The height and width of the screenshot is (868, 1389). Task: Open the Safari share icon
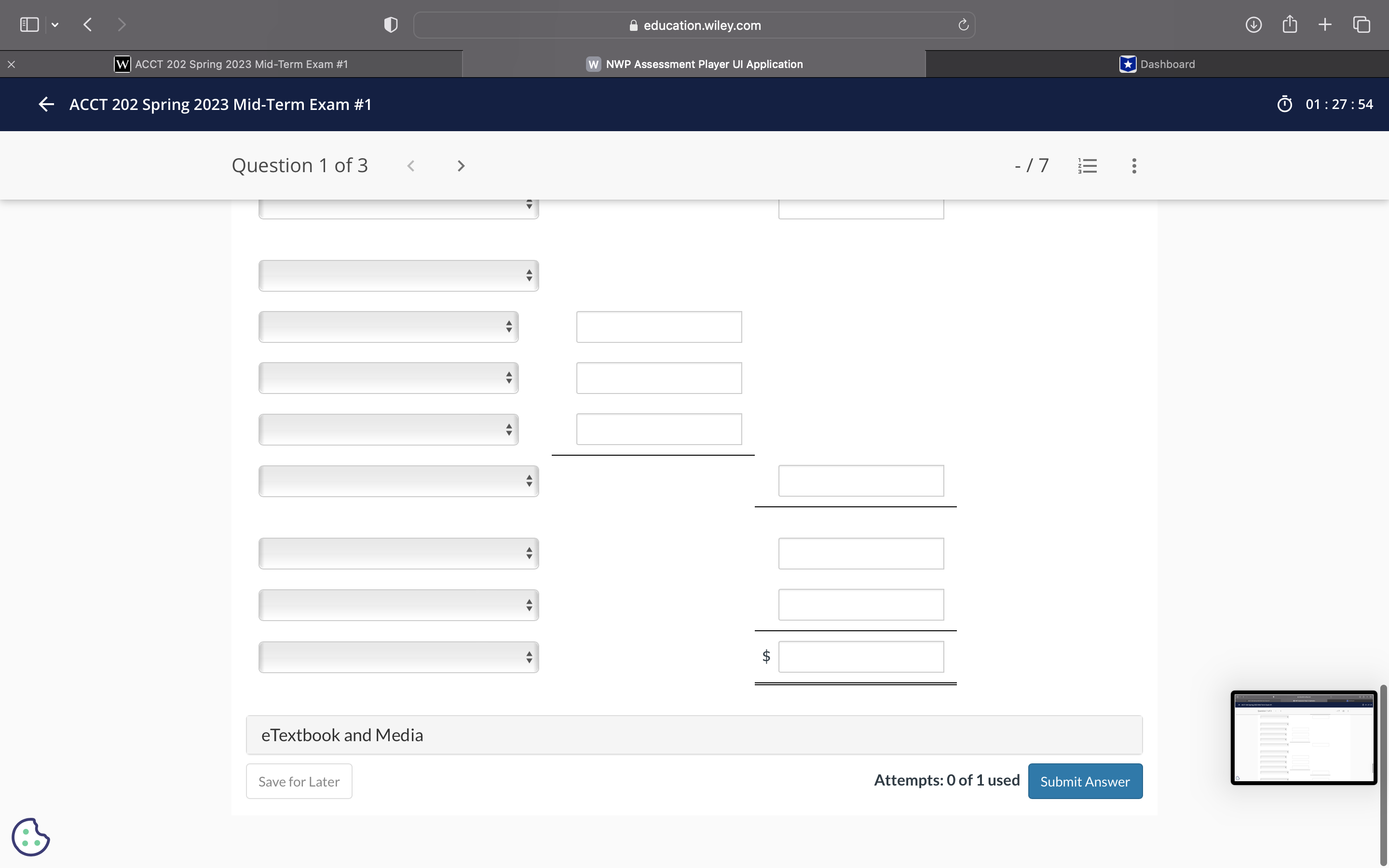pos(1289,25)
